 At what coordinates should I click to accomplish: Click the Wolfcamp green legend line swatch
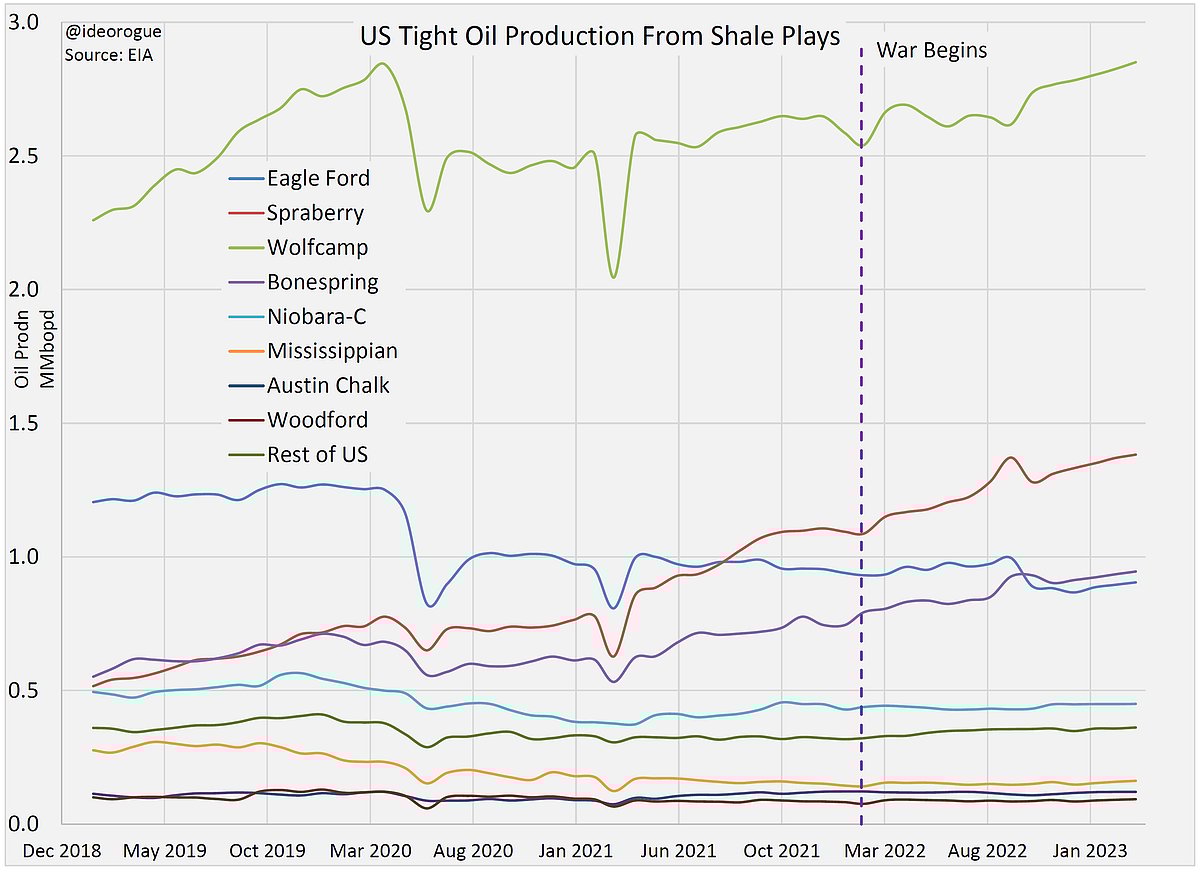(x=244, y=248)
